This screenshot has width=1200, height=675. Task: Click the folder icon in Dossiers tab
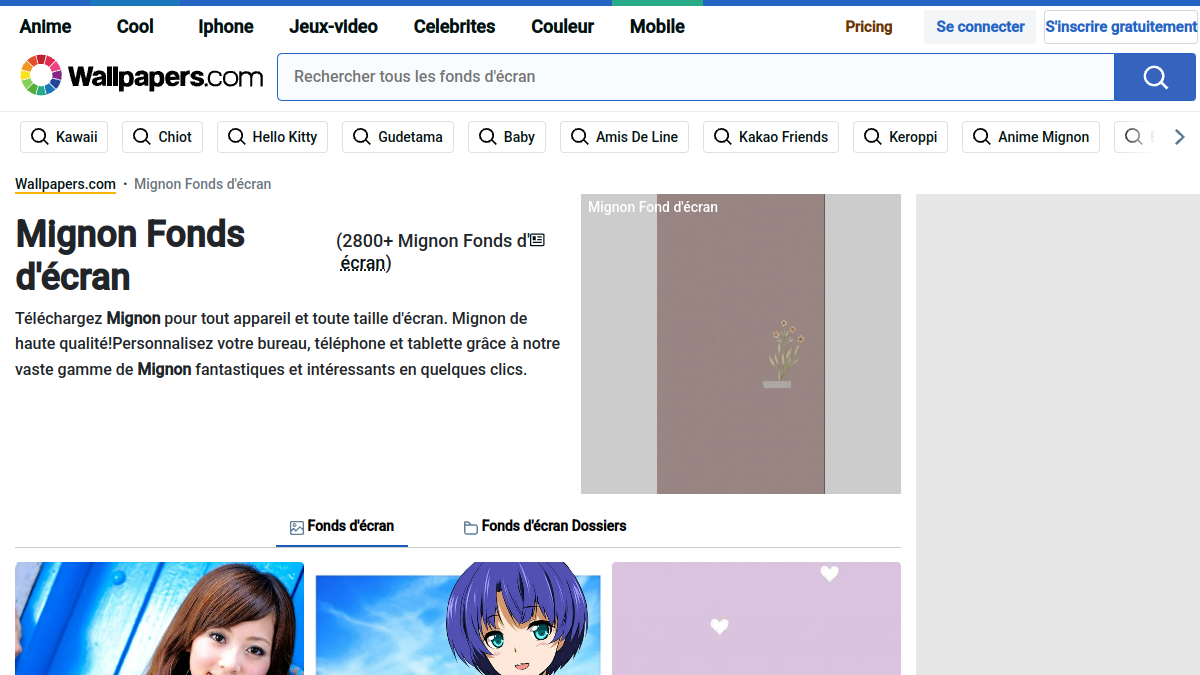coord(471,527)
